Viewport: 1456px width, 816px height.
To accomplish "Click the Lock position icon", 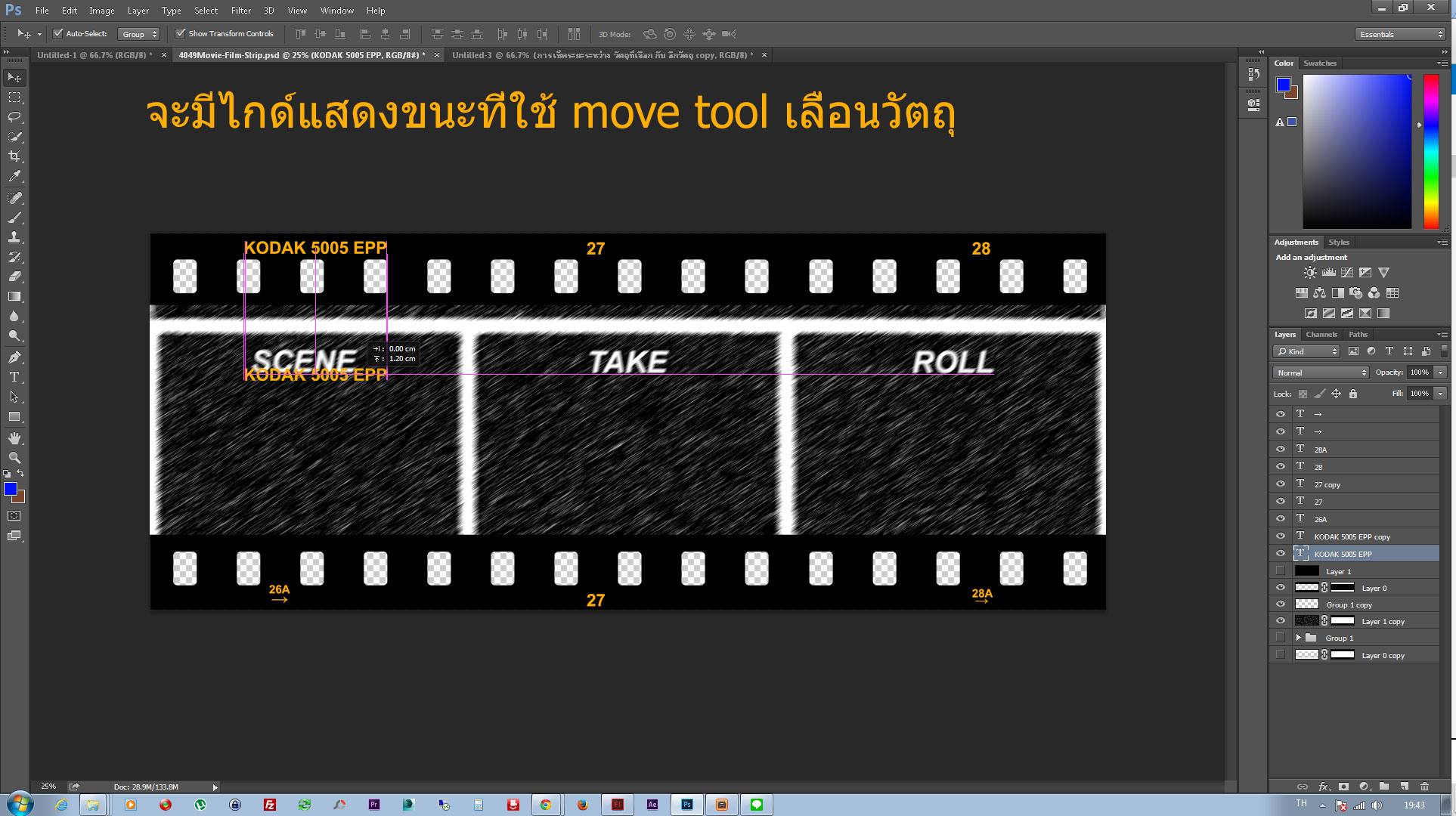I will (1336, 394).
